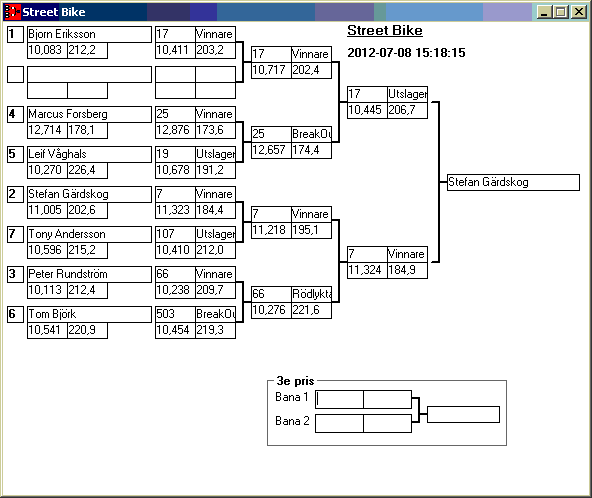This screenshot has height=498, width=592.
Task: Click the semifinal time 10,445 cell
Action: 367,110
